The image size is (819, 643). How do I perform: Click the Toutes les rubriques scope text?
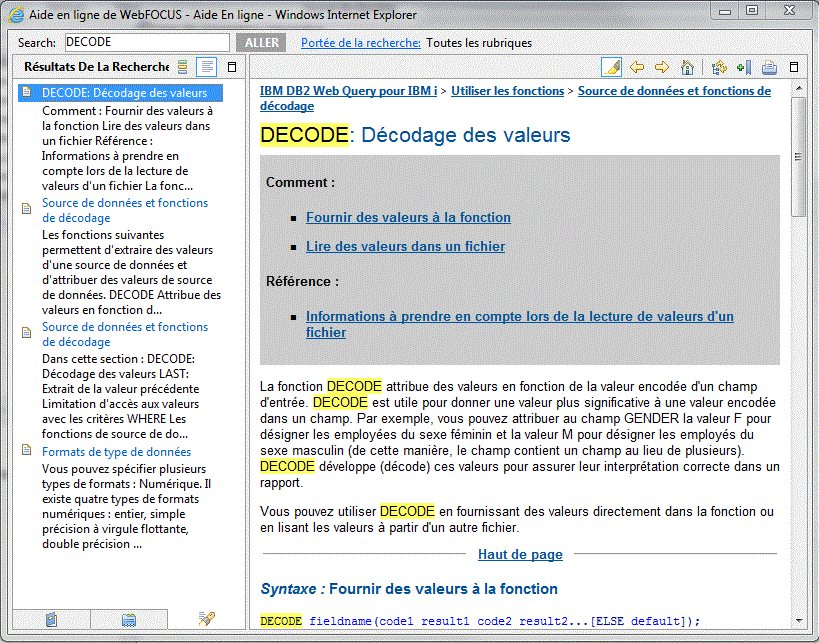click(x=479, y=43)
